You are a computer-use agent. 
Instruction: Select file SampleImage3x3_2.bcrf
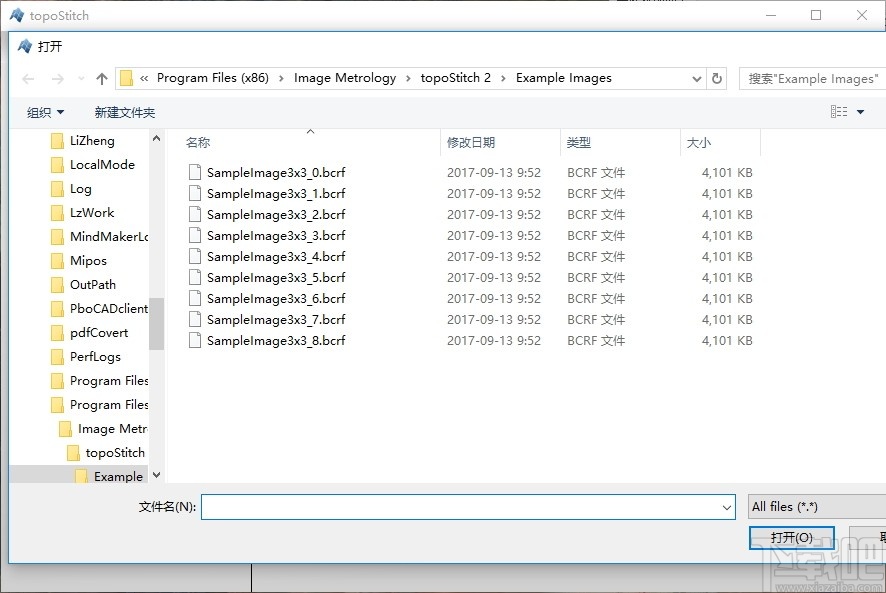(x=276, y=214)
